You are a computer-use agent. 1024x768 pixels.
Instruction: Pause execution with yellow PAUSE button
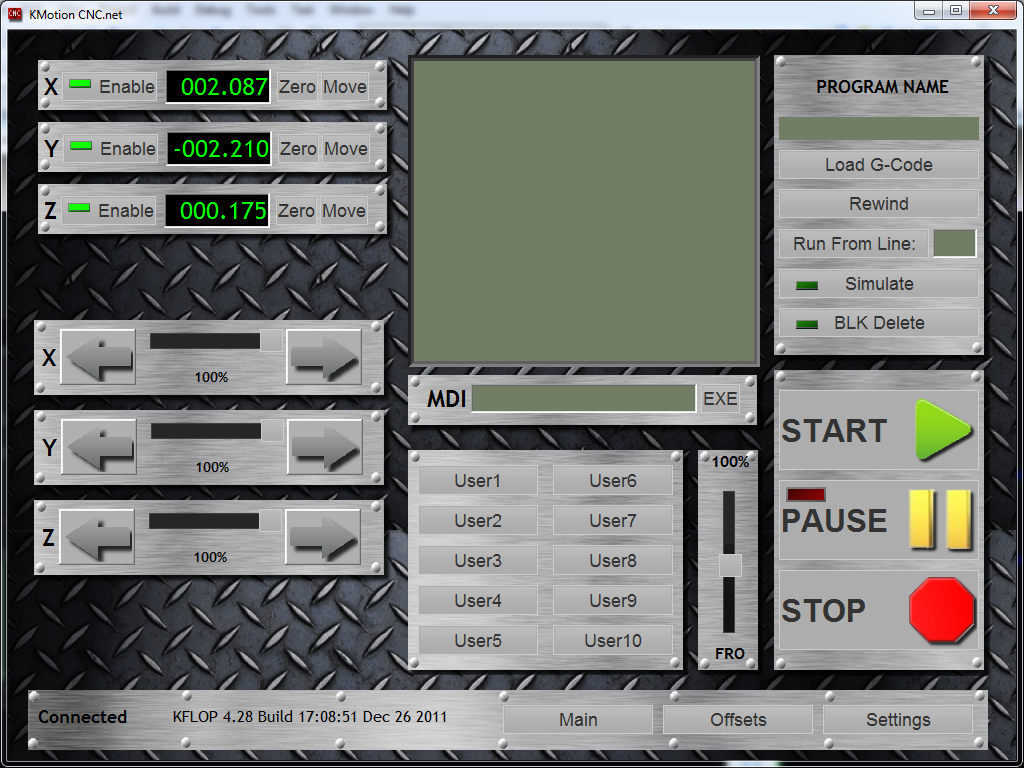(x=940, y=520)
